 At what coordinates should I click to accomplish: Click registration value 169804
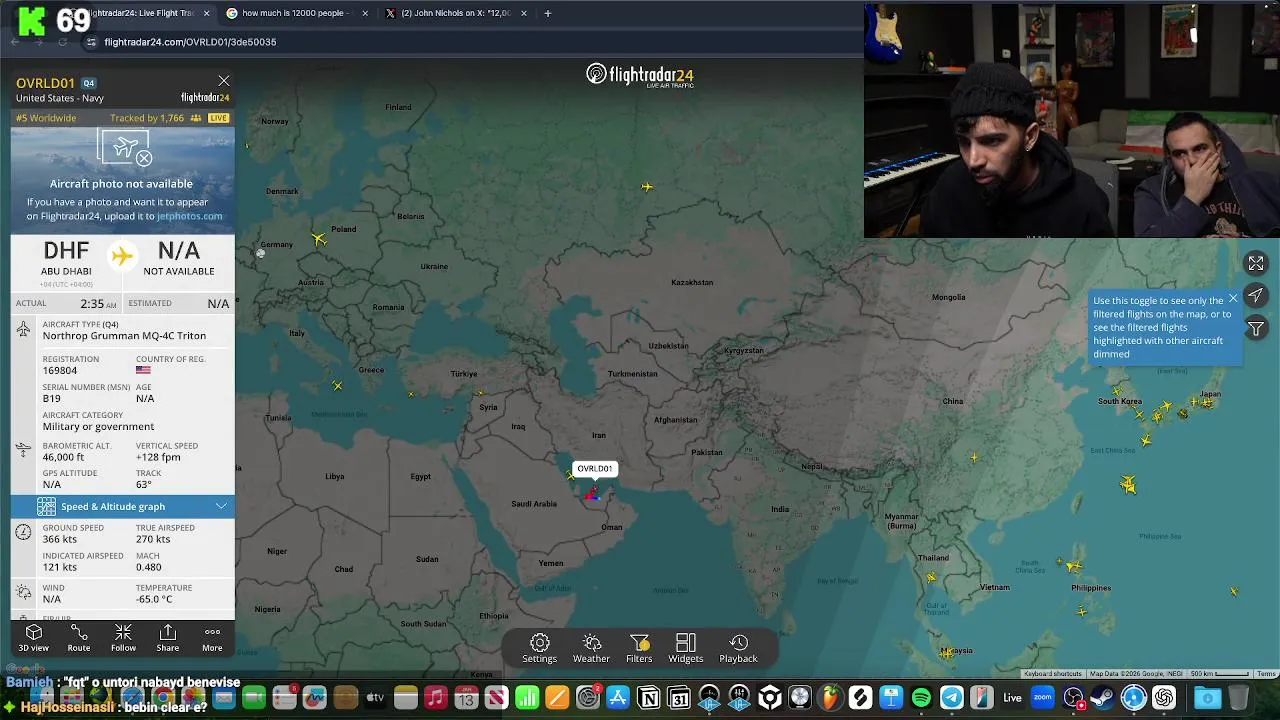pos(60,370)
